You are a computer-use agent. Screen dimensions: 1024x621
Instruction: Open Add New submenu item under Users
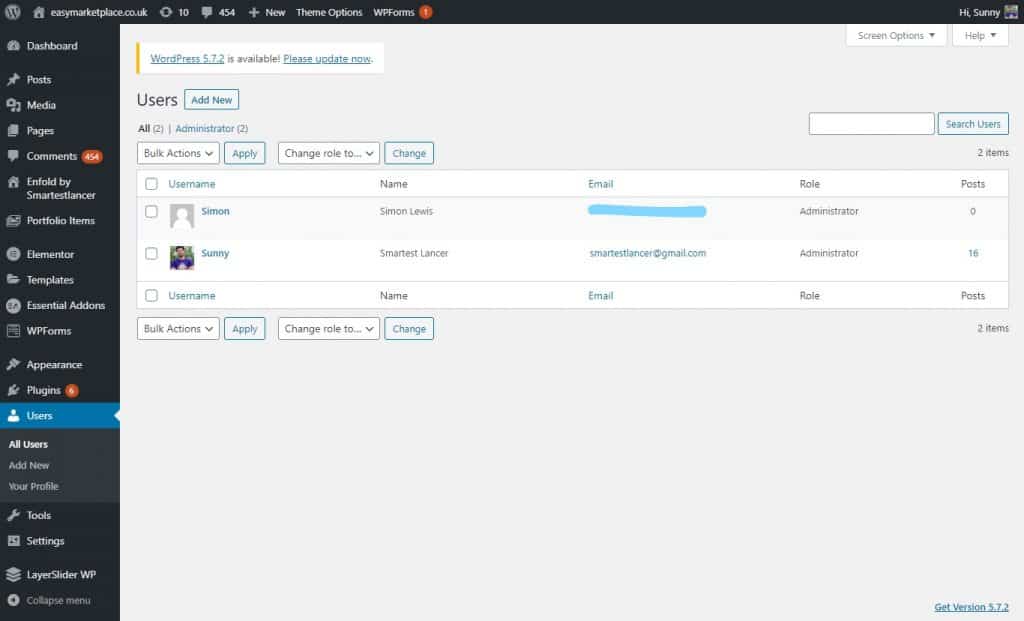pyautogui.click(x=29, y=466)
